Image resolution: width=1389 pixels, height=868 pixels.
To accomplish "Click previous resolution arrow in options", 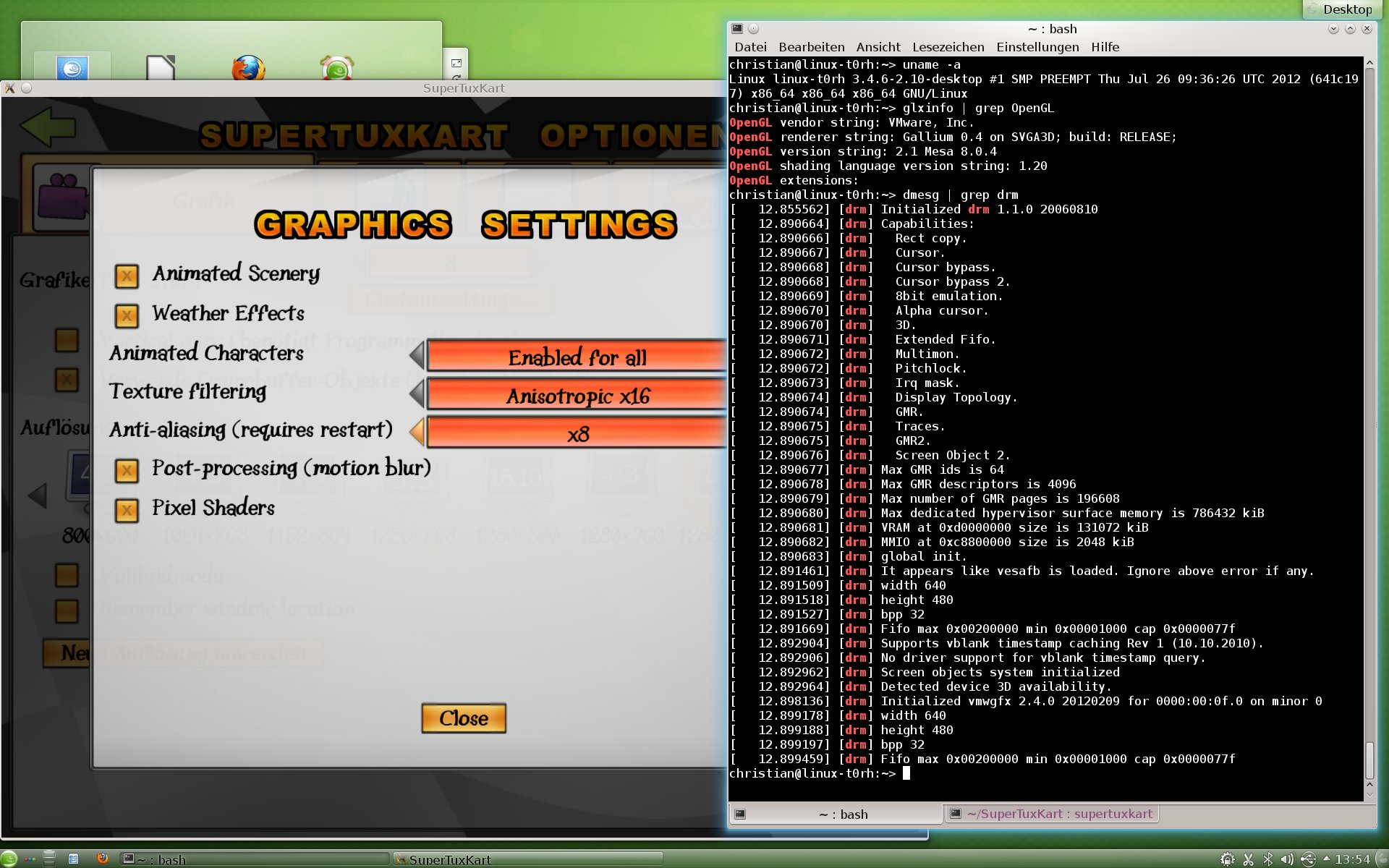I will pyautogui.click(x=38, y=495).
